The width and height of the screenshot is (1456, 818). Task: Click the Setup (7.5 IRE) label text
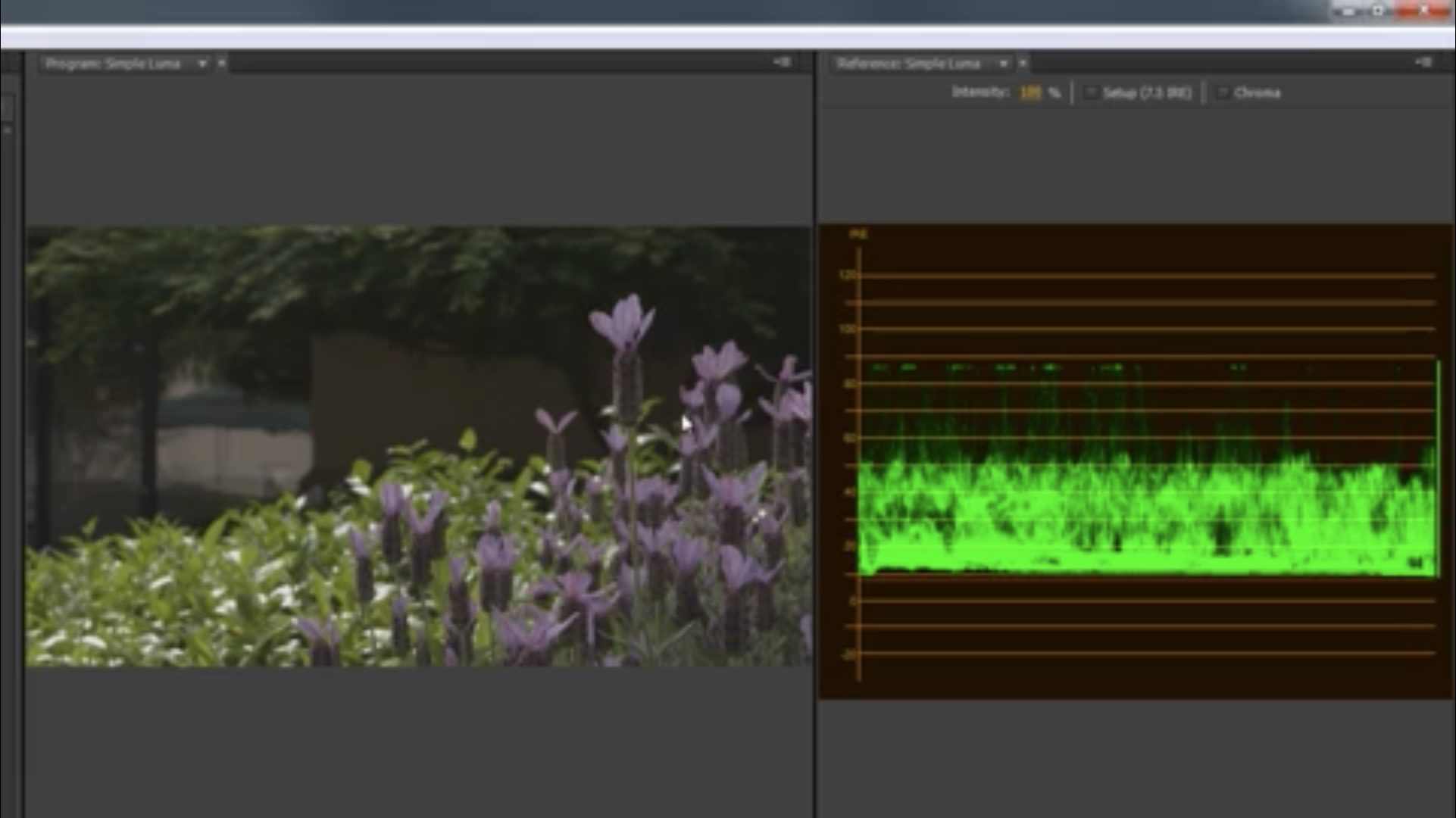(x=1147, y=92)
